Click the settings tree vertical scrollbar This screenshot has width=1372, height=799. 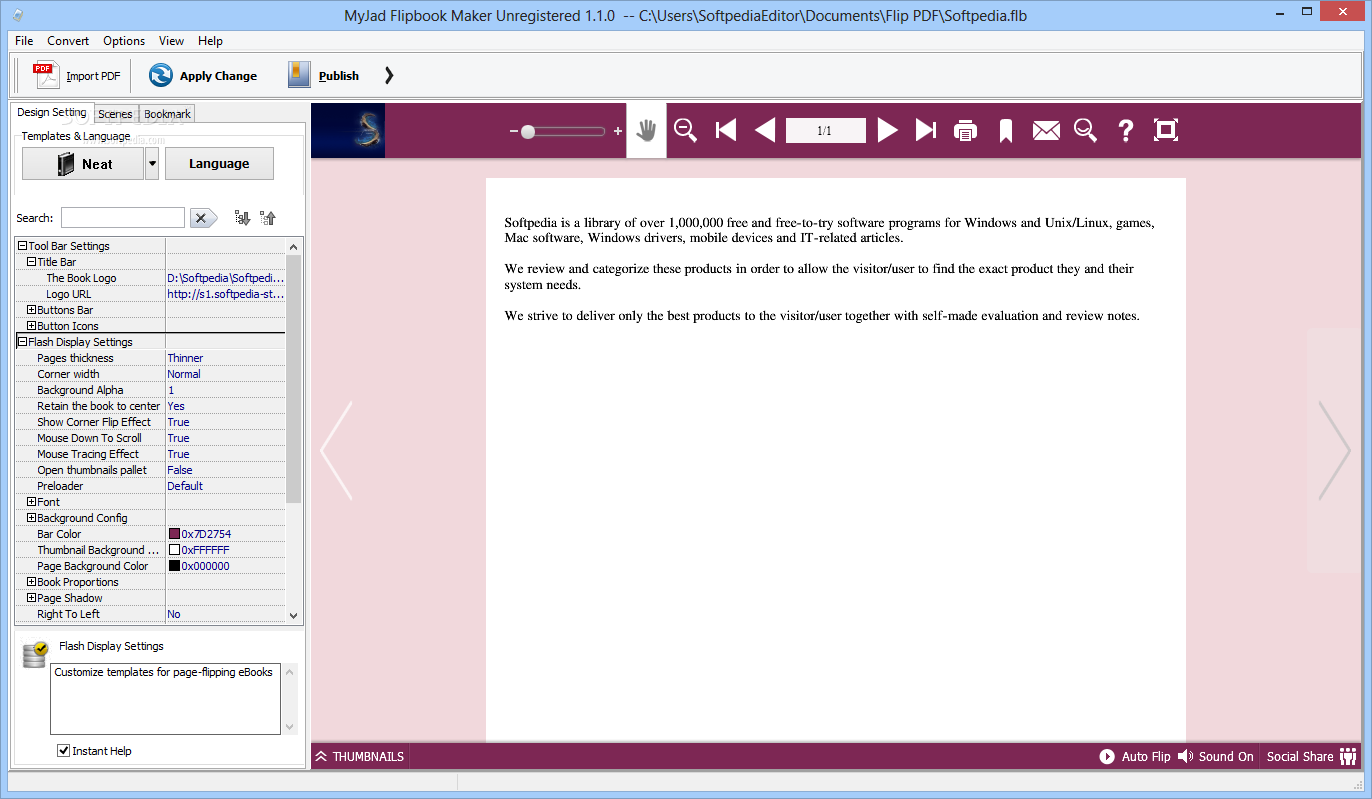pyautogui.click(x=293, y=380)
